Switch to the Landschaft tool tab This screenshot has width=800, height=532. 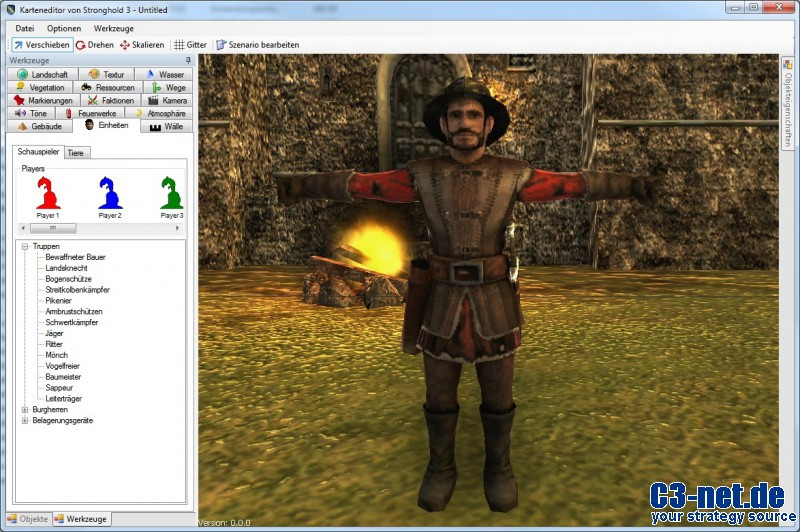(42, 74)
